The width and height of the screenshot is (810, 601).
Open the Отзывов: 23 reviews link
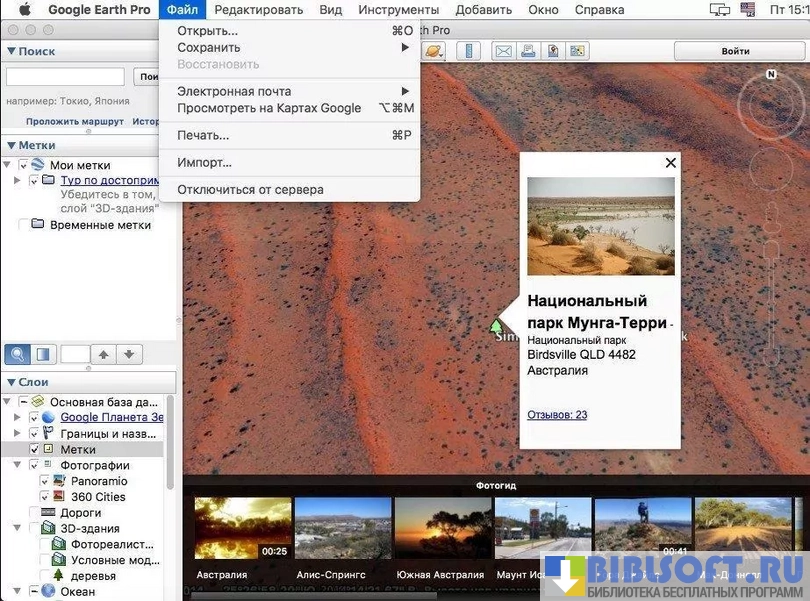(557, 415)
